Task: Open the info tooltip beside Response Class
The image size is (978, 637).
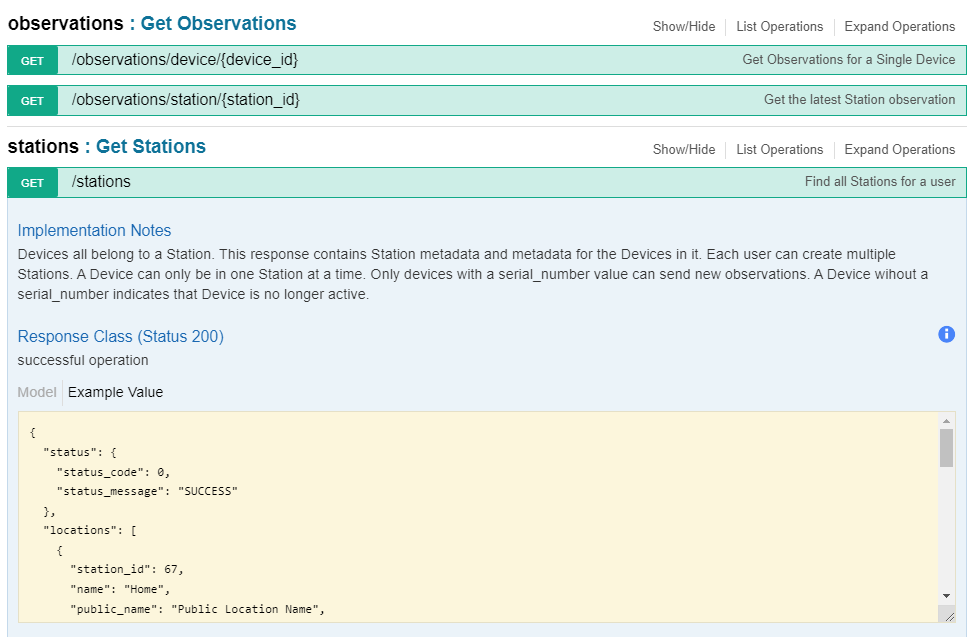Action: pos(946,334)
